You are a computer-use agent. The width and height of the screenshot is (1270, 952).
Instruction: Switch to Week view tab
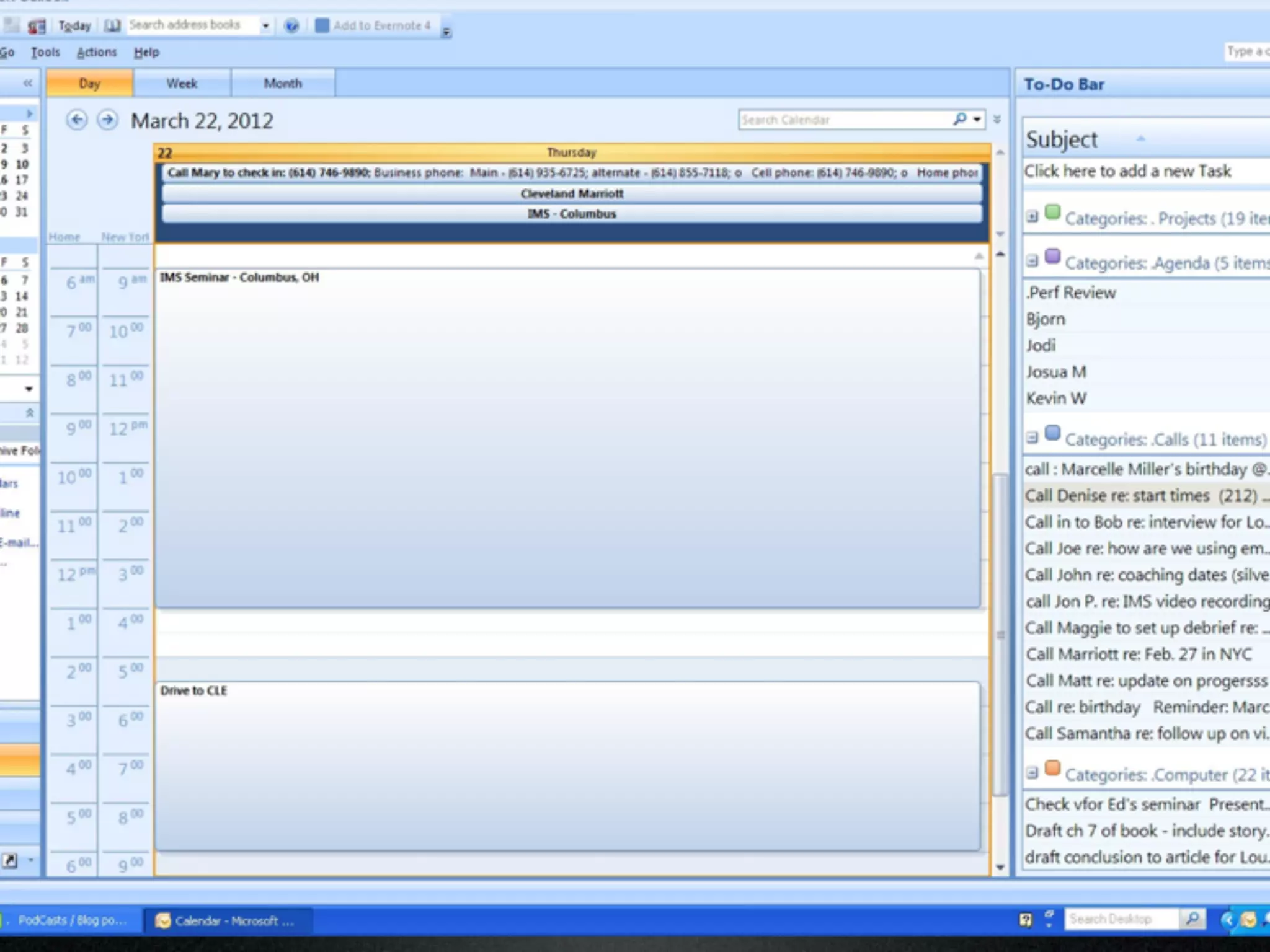(x=182, y=83)
